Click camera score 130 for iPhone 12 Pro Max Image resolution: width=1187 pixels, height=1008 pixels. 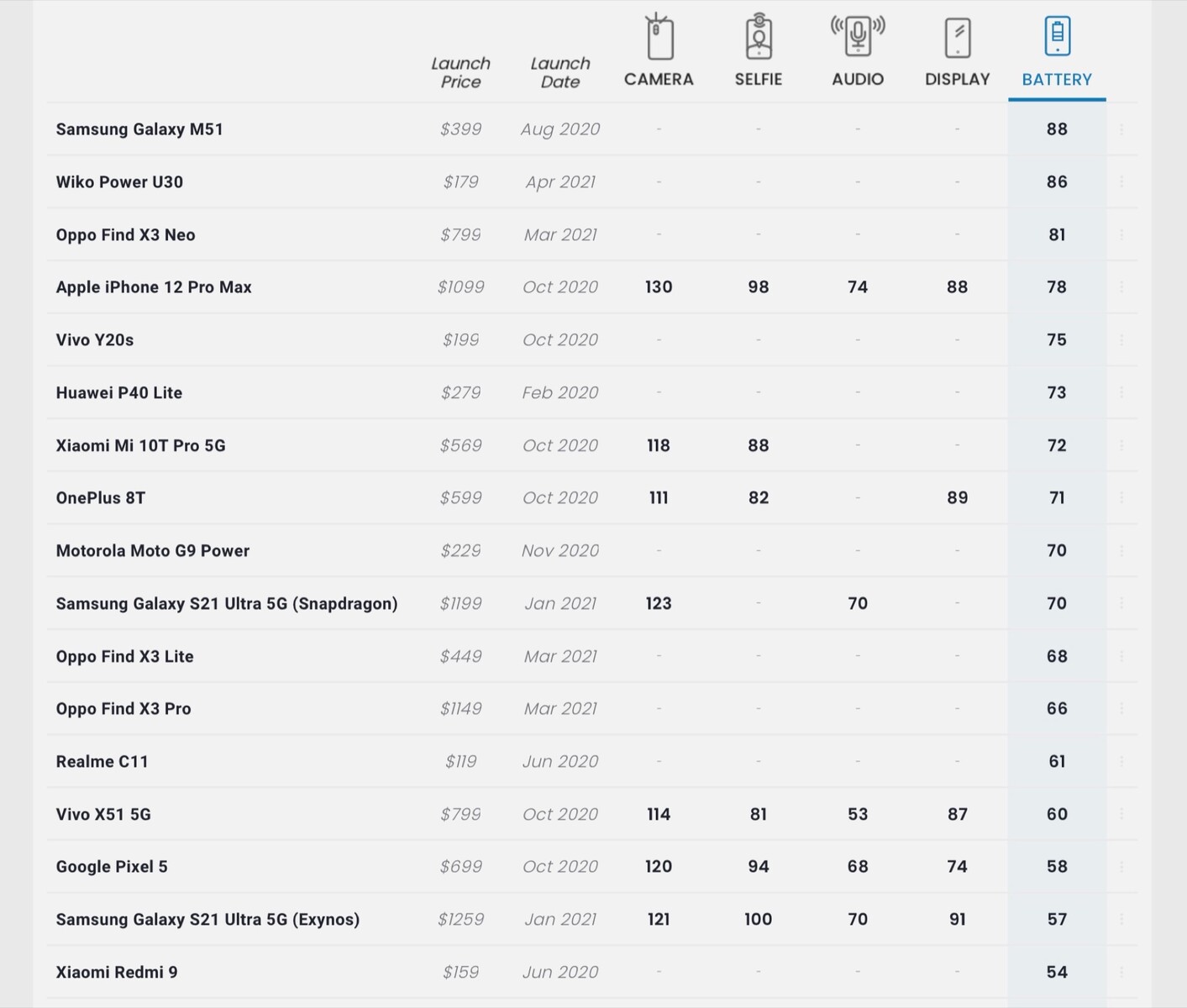pos(659,287)
